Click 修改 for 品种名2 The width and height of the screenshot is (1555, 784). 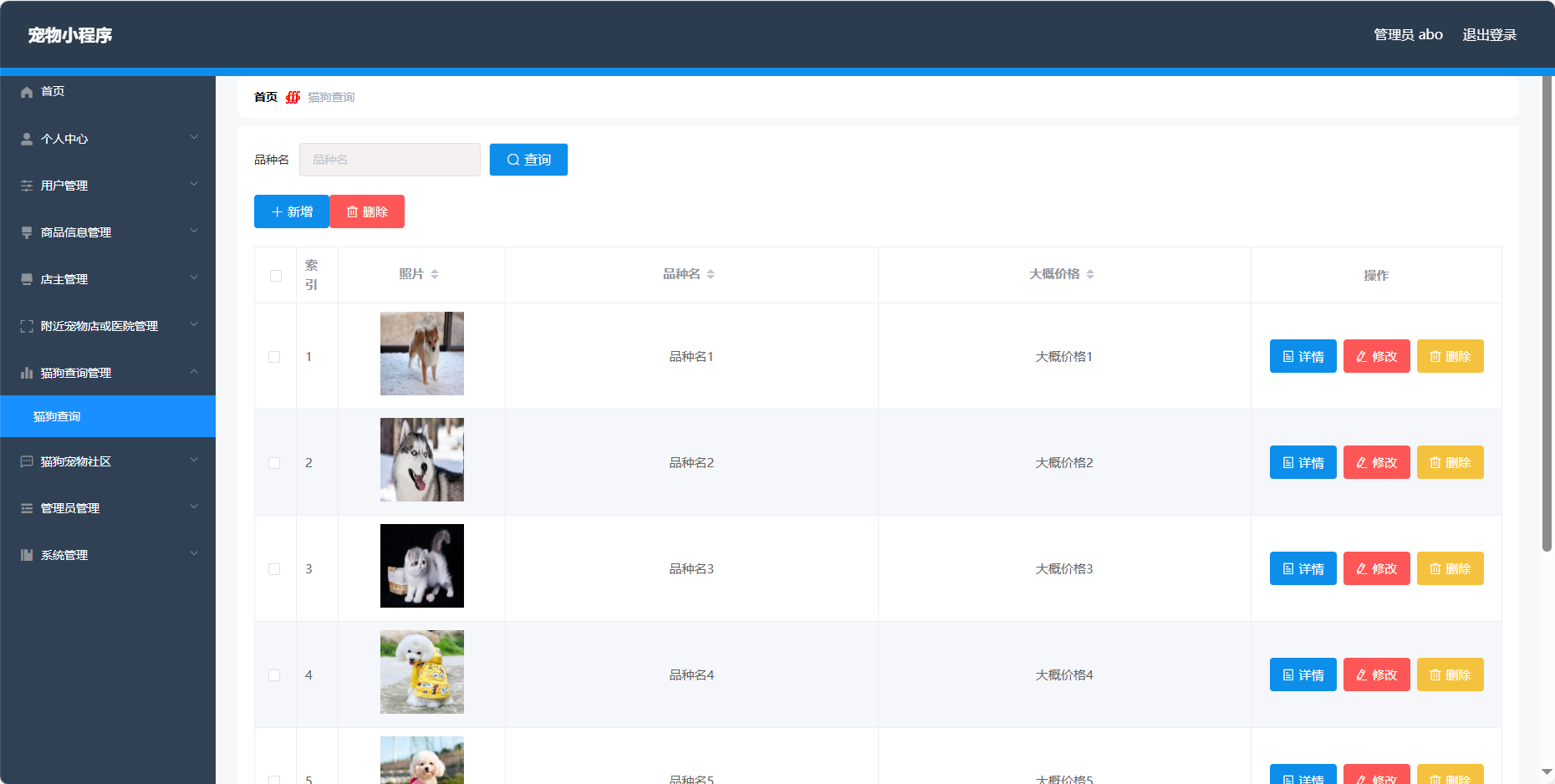point(1377,462)
